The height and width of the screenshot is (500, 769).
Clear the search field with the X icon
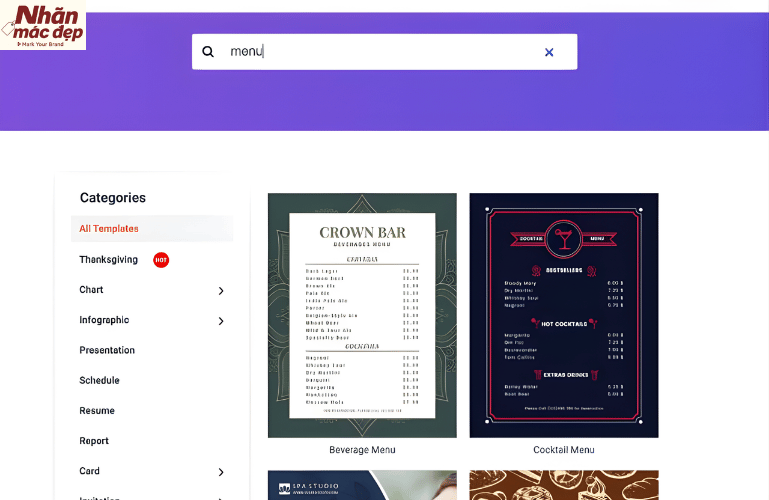[549, 52]
